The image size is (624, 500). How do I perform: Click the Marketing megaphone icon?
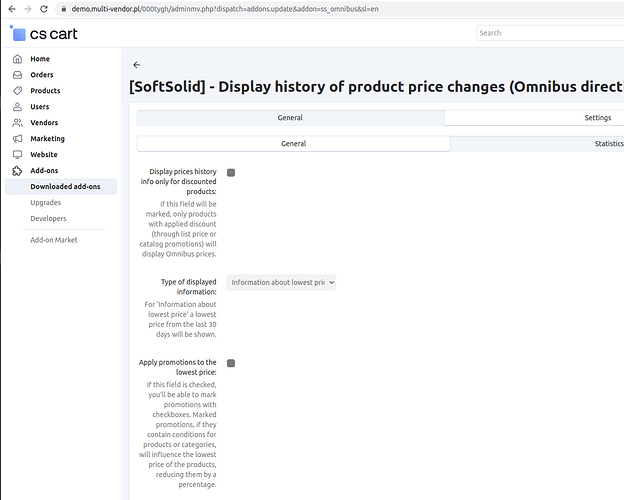(17, 139)
